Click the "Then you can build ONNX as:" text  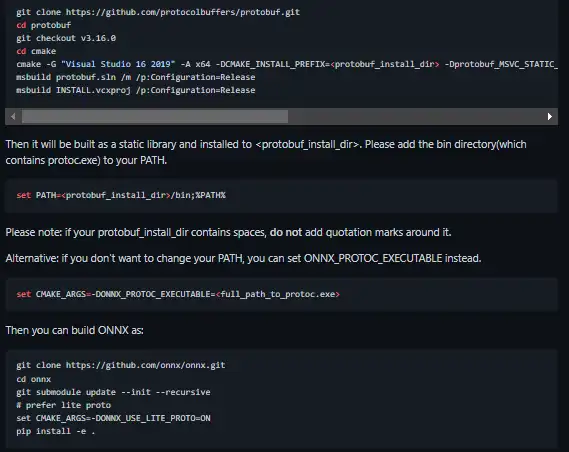[x=74, y=330]
